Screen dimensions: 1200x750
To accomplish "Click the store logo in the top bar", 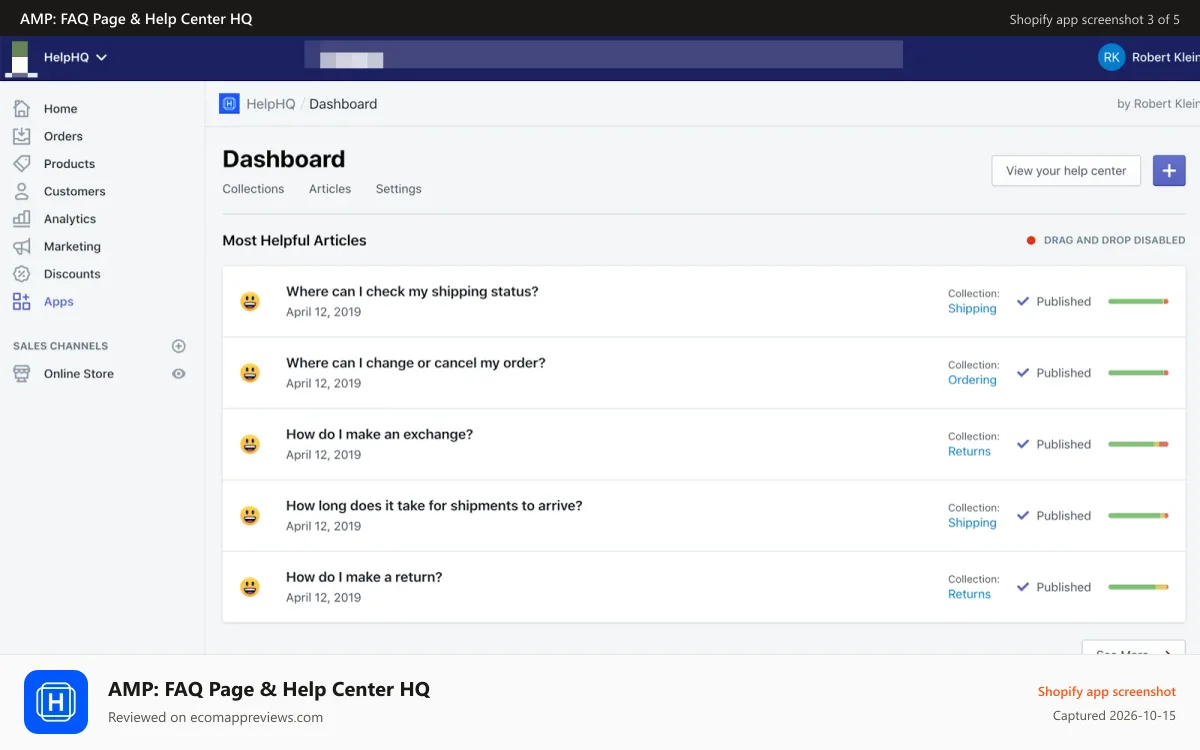I will (x=20, y=57).
